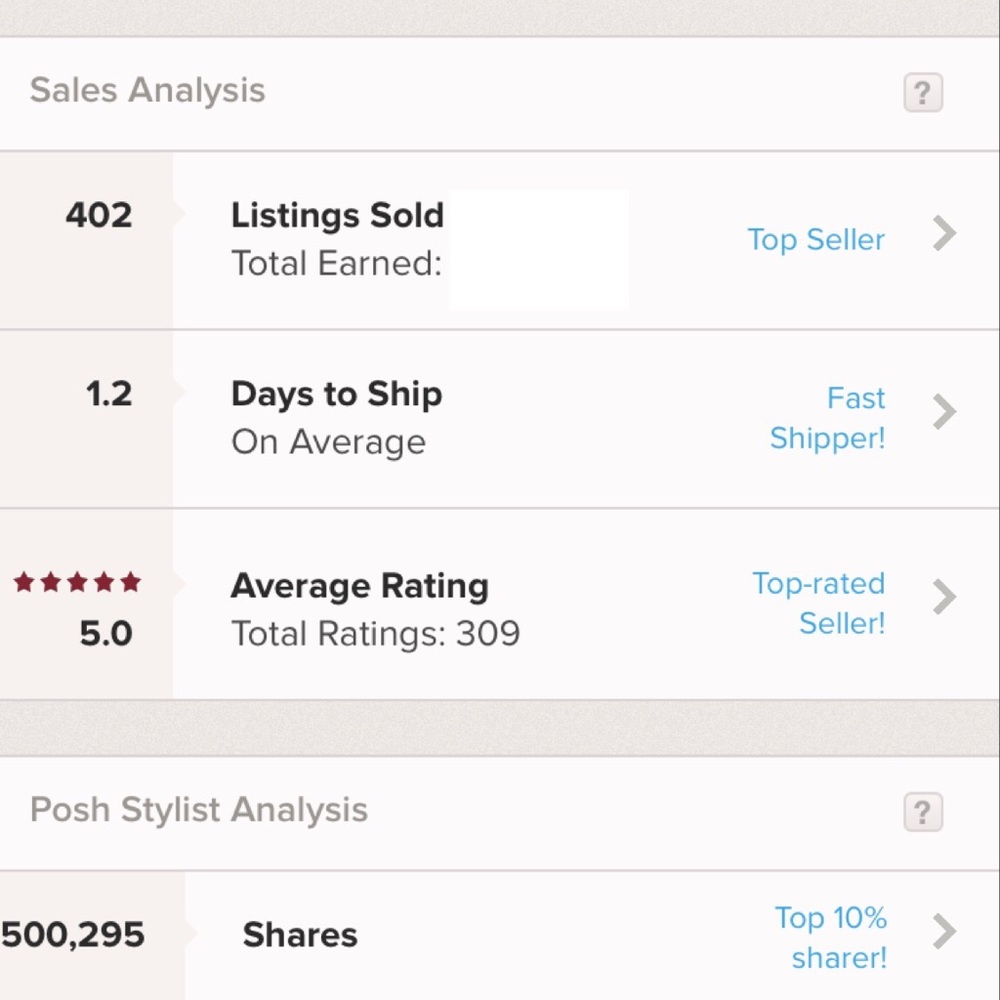Click the Top 10% sharer! link
This screenshot has width=1000, height=1000.
click(830, 938)
